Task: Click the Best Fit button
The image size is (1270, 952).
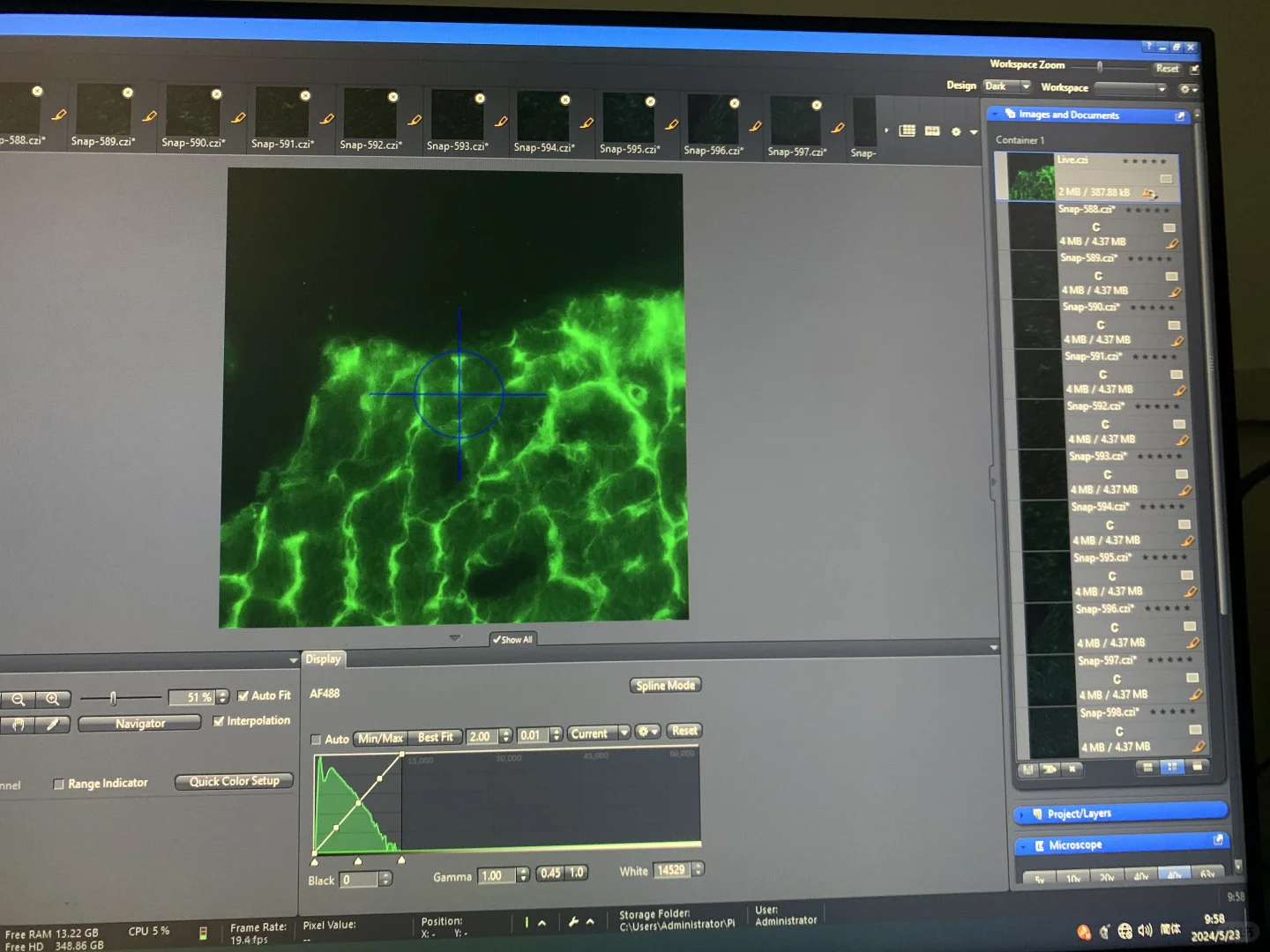Action: point(436,737)
